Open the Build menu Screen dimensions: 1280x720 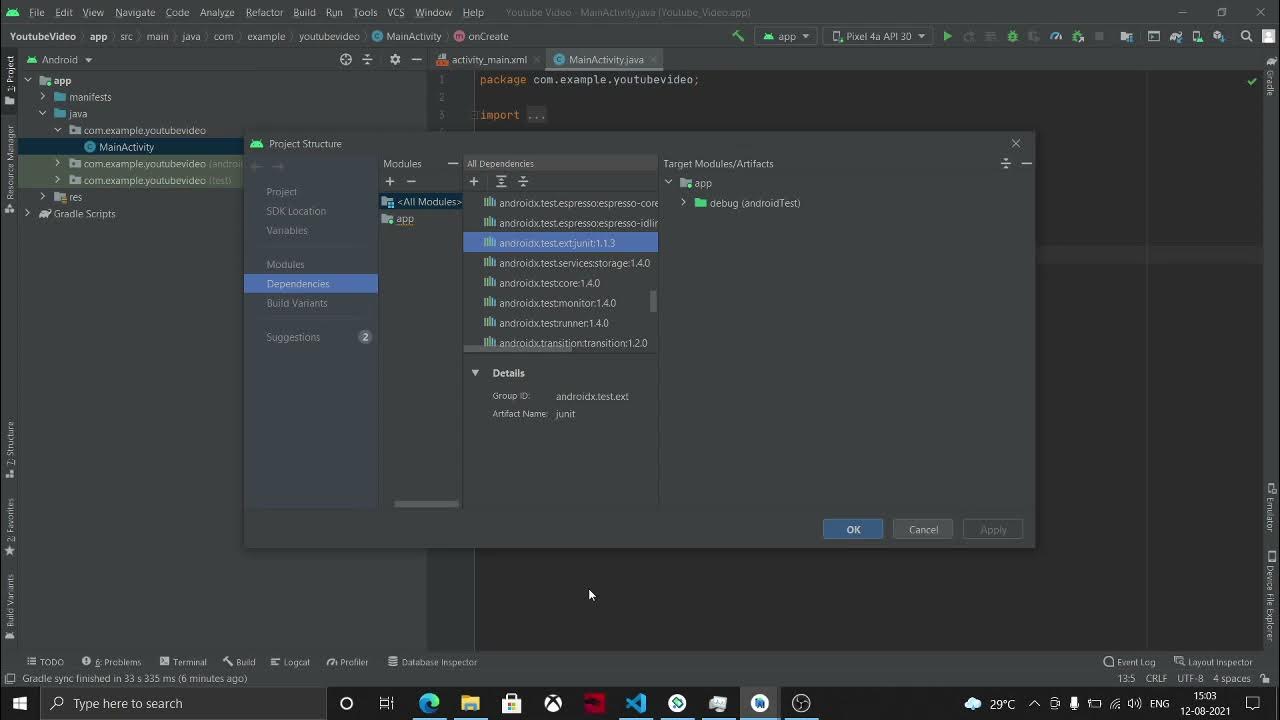coord(304,12)
